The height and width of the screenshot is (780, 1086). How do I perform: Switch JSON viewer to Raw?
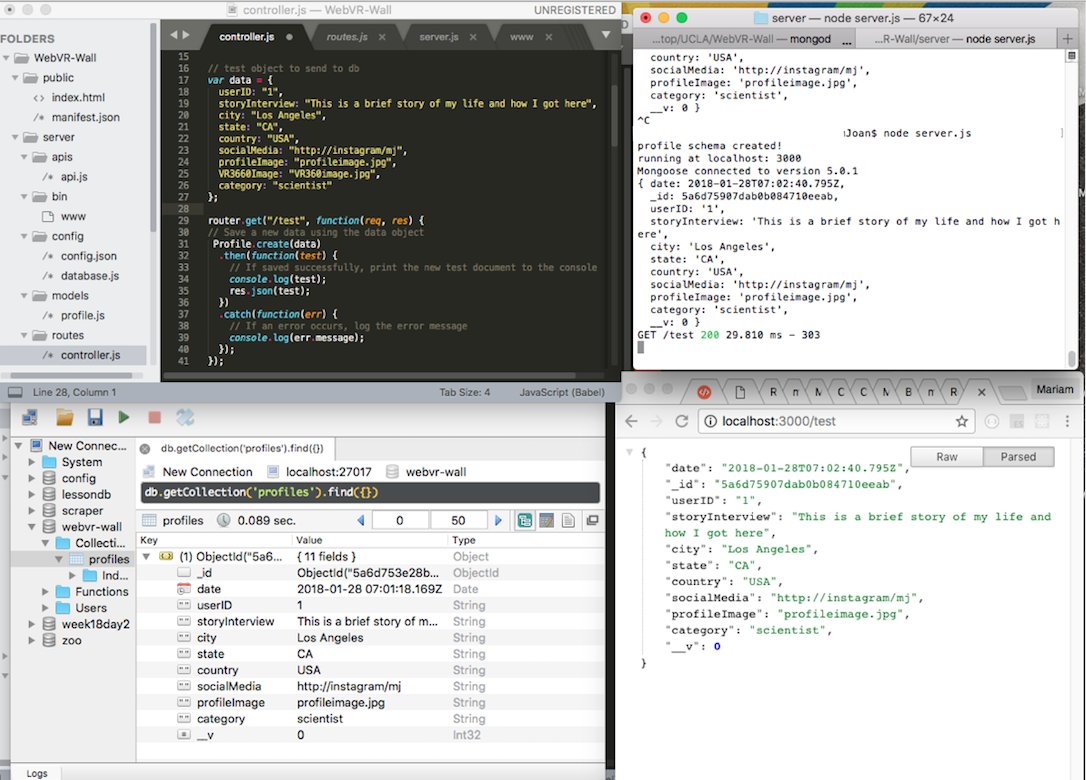point(947,457)
